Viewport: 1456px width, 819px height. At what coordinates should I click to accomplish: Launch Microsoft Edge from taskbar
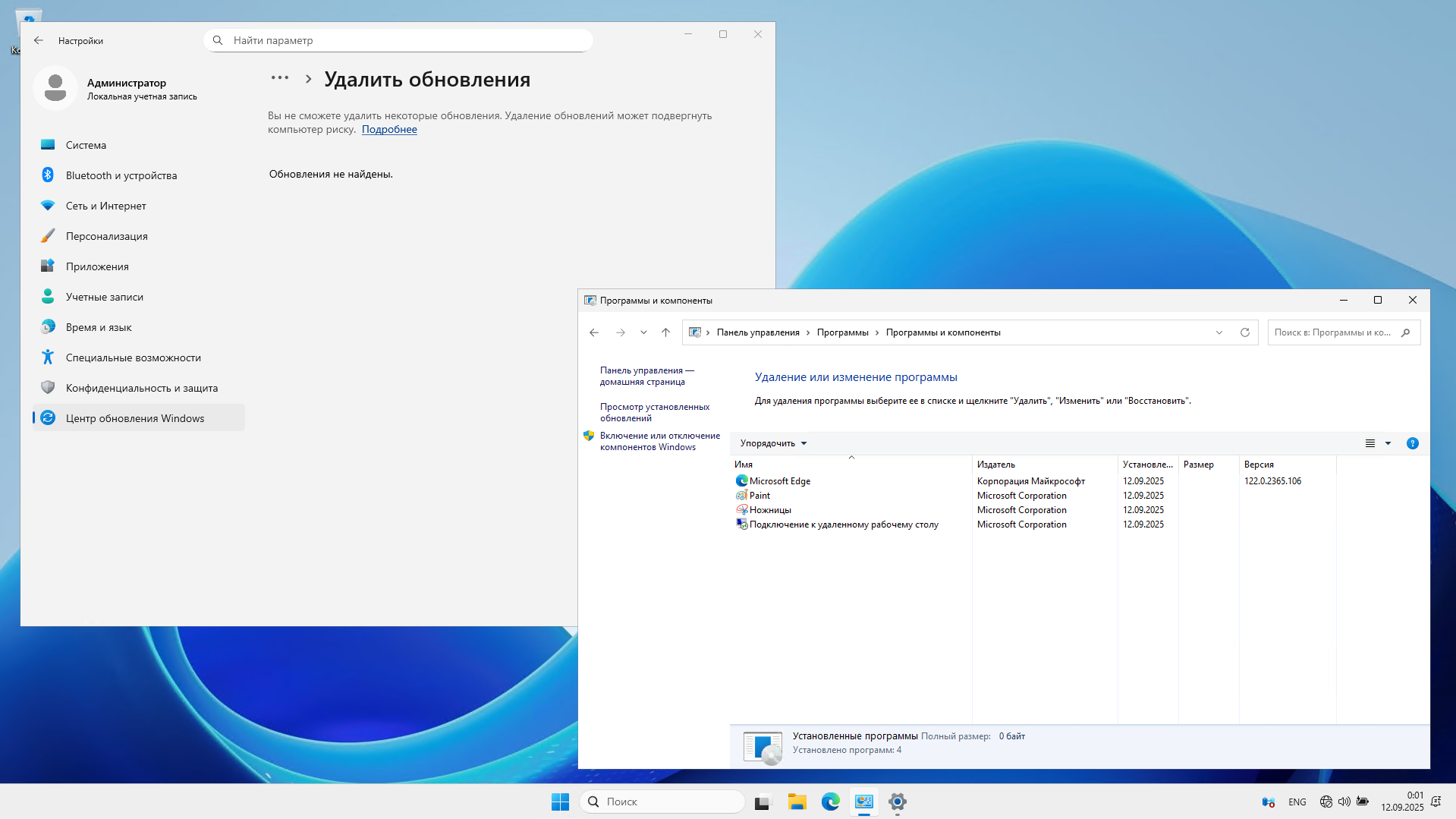830,802
